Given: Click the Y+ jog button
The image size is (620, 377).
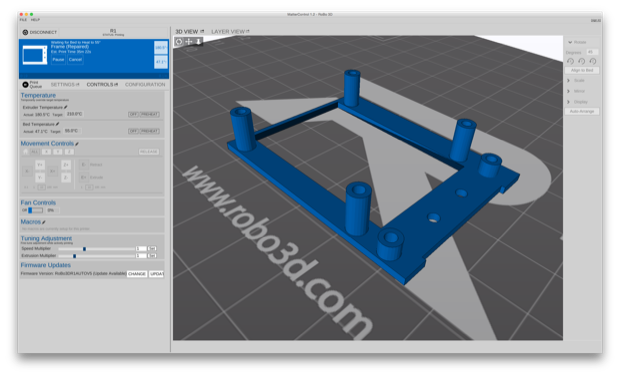Looking at the screenshot, I should (40, 165).
